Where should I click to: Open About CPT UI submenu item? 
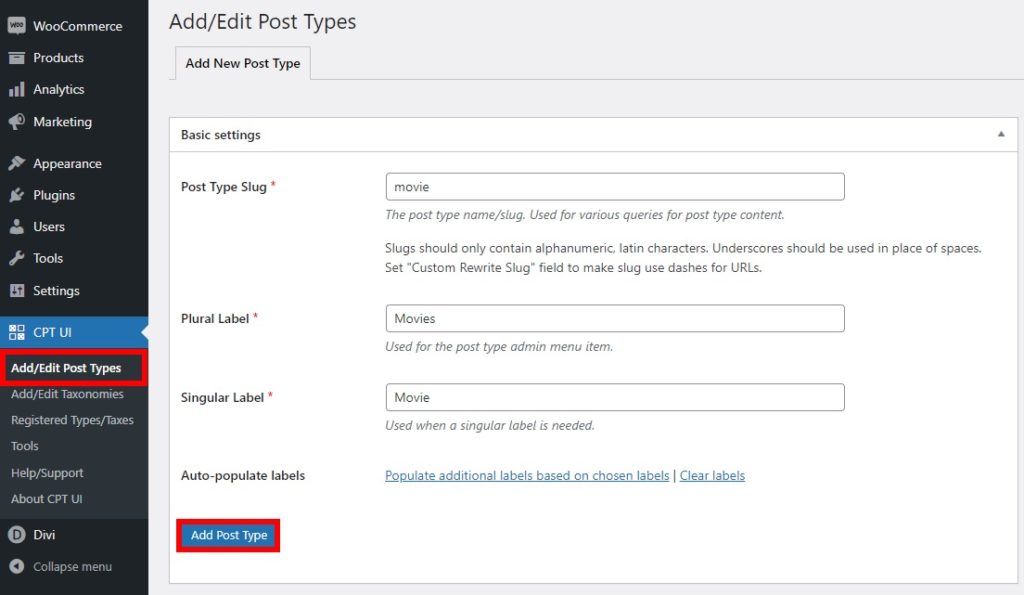coord(46,499)
